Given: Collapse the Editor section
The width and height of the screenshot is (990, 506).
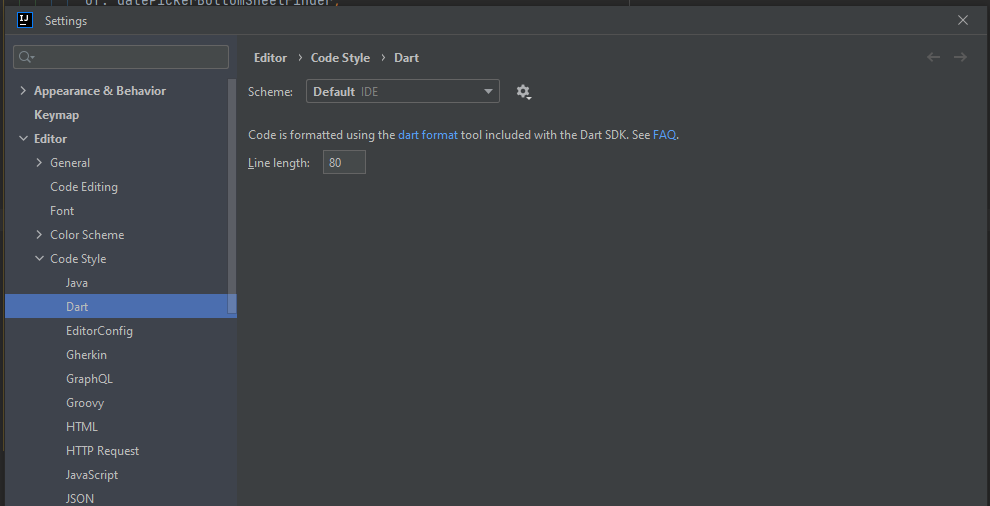Looking at the screenshot, I should [x=23, y=139].
